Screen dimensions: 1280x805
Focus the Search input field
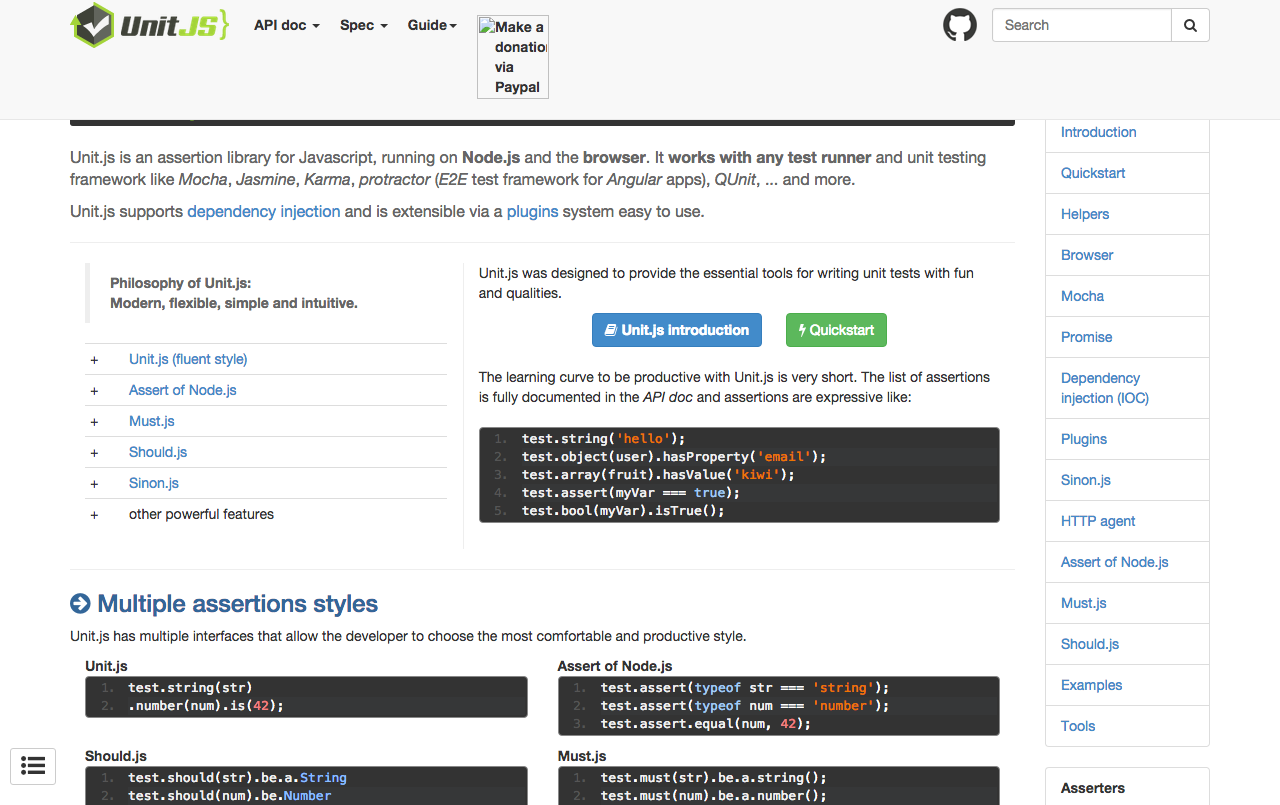(1081, 25)
